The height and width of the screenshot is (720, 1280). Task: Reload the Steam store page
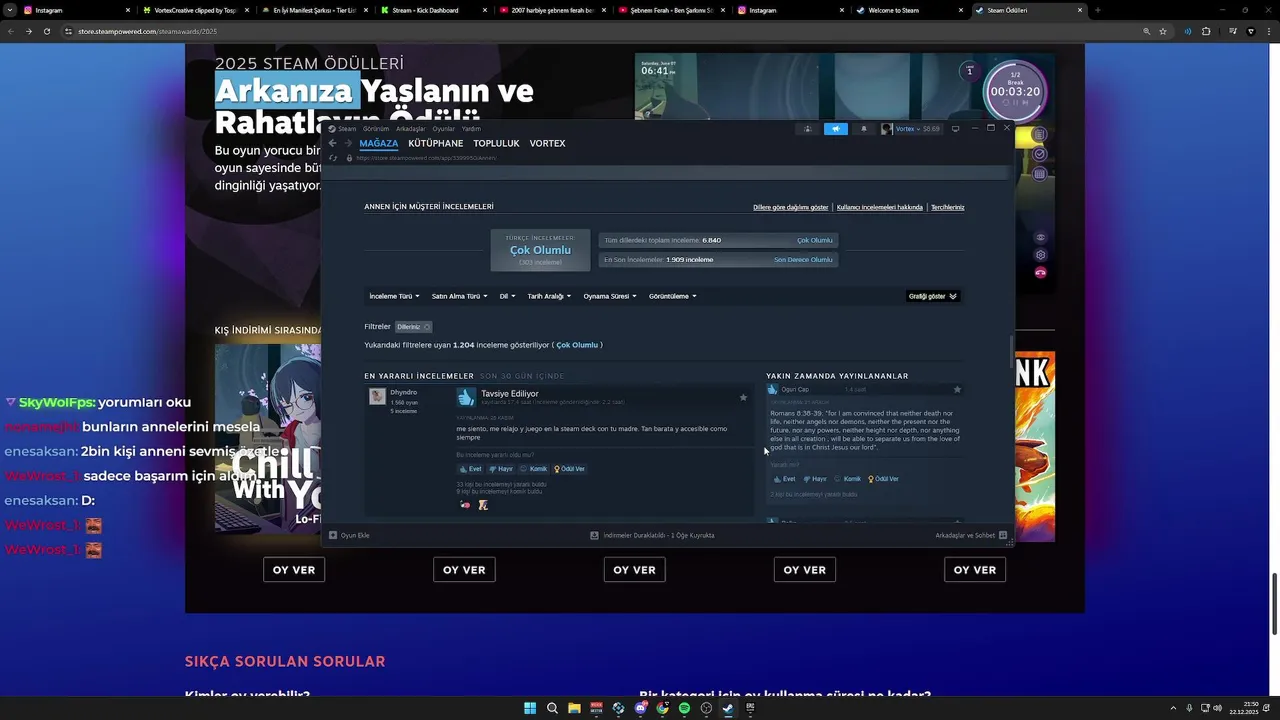(333, 158)
